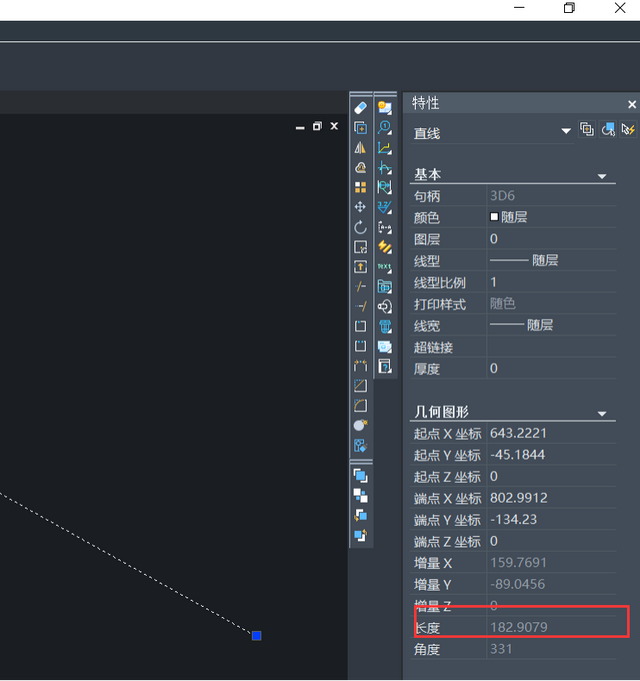Collapse the 基本 section
This screenshot has width=640, height=681.
(x=602, y=176)
